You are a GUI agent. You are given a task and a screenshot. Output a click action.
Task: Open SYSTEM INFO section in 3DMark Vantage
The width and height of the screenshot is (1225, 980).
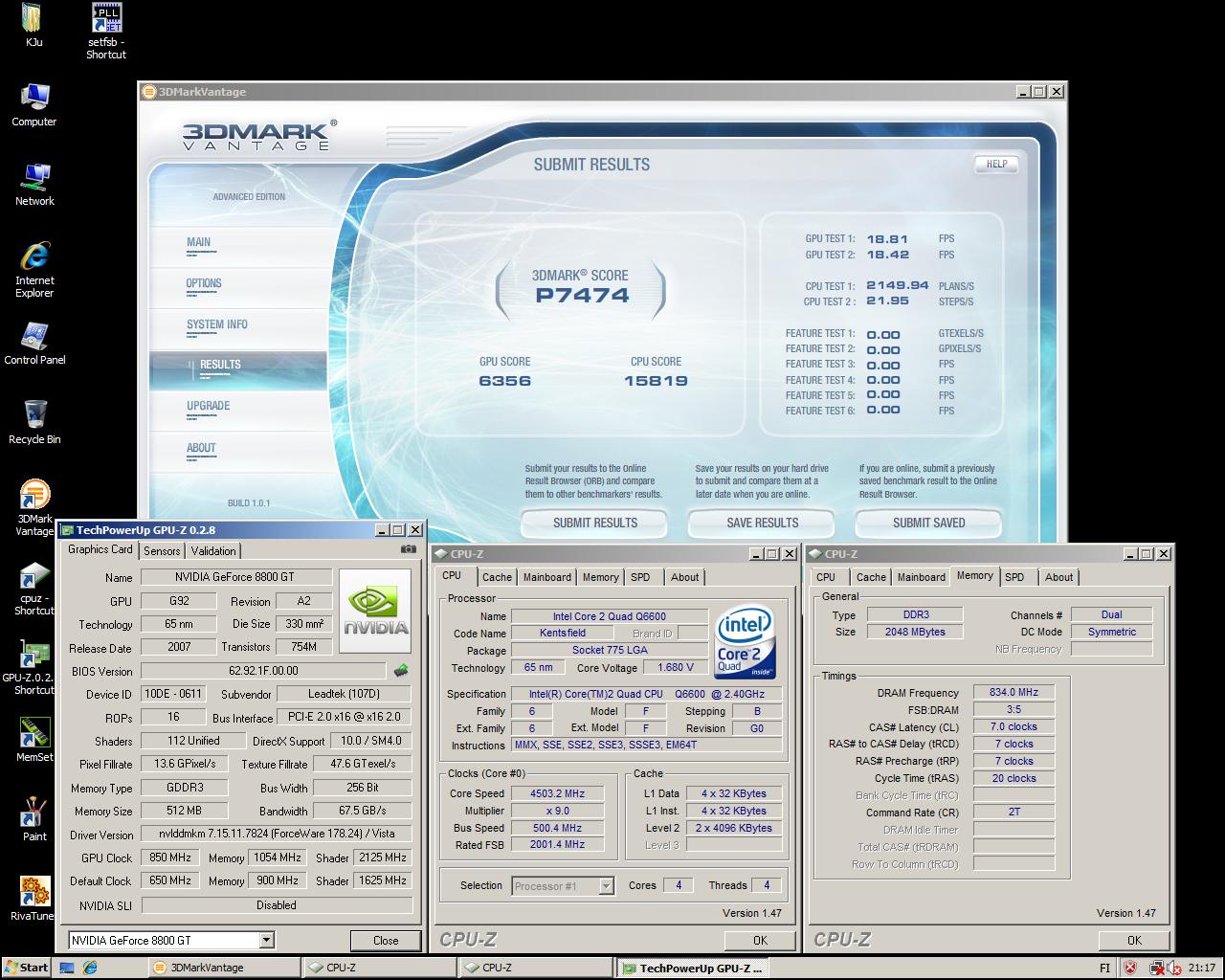point(237,328)
